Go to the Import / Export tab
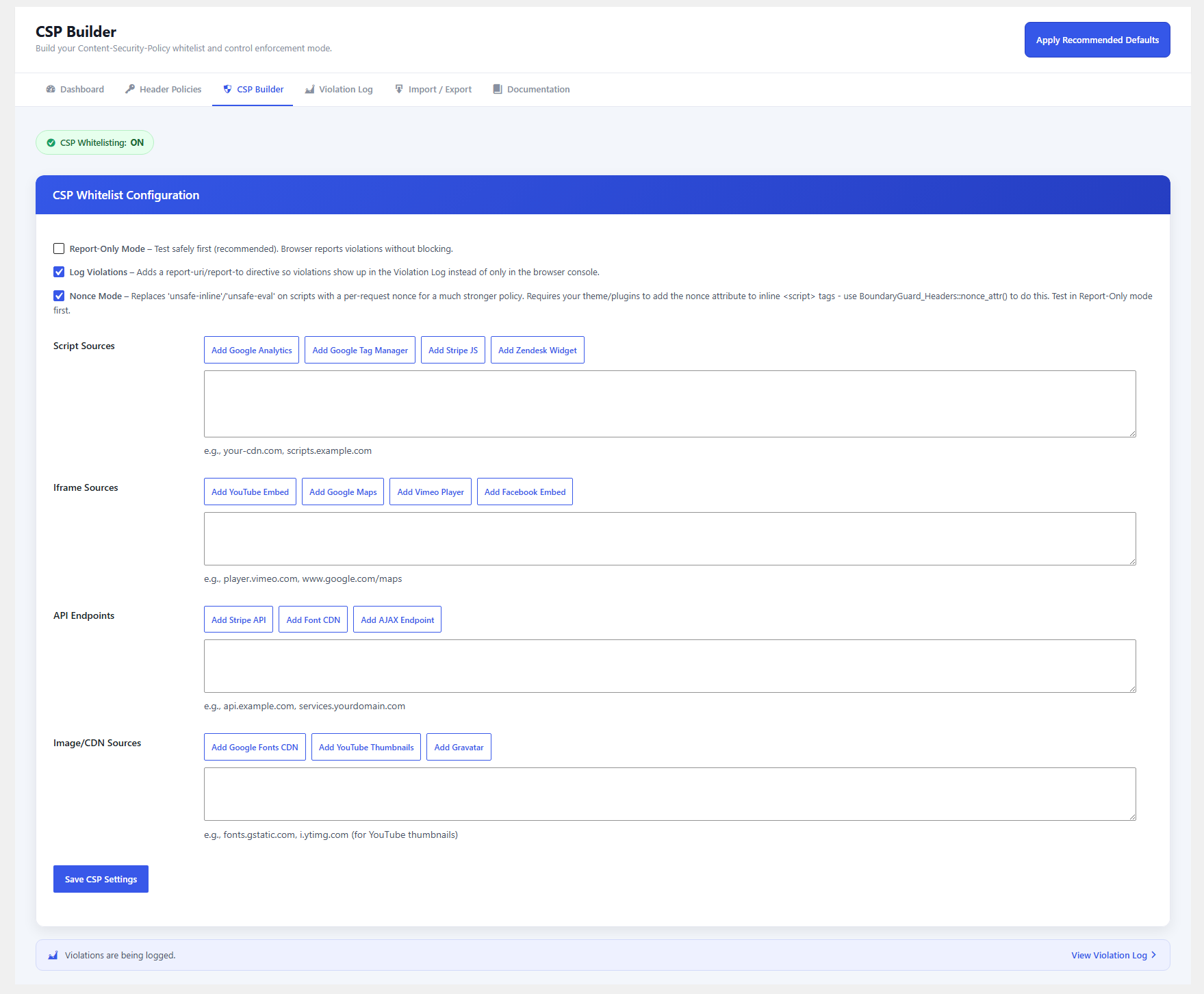This screenshot has height=994, width=1204. (433, 89)
